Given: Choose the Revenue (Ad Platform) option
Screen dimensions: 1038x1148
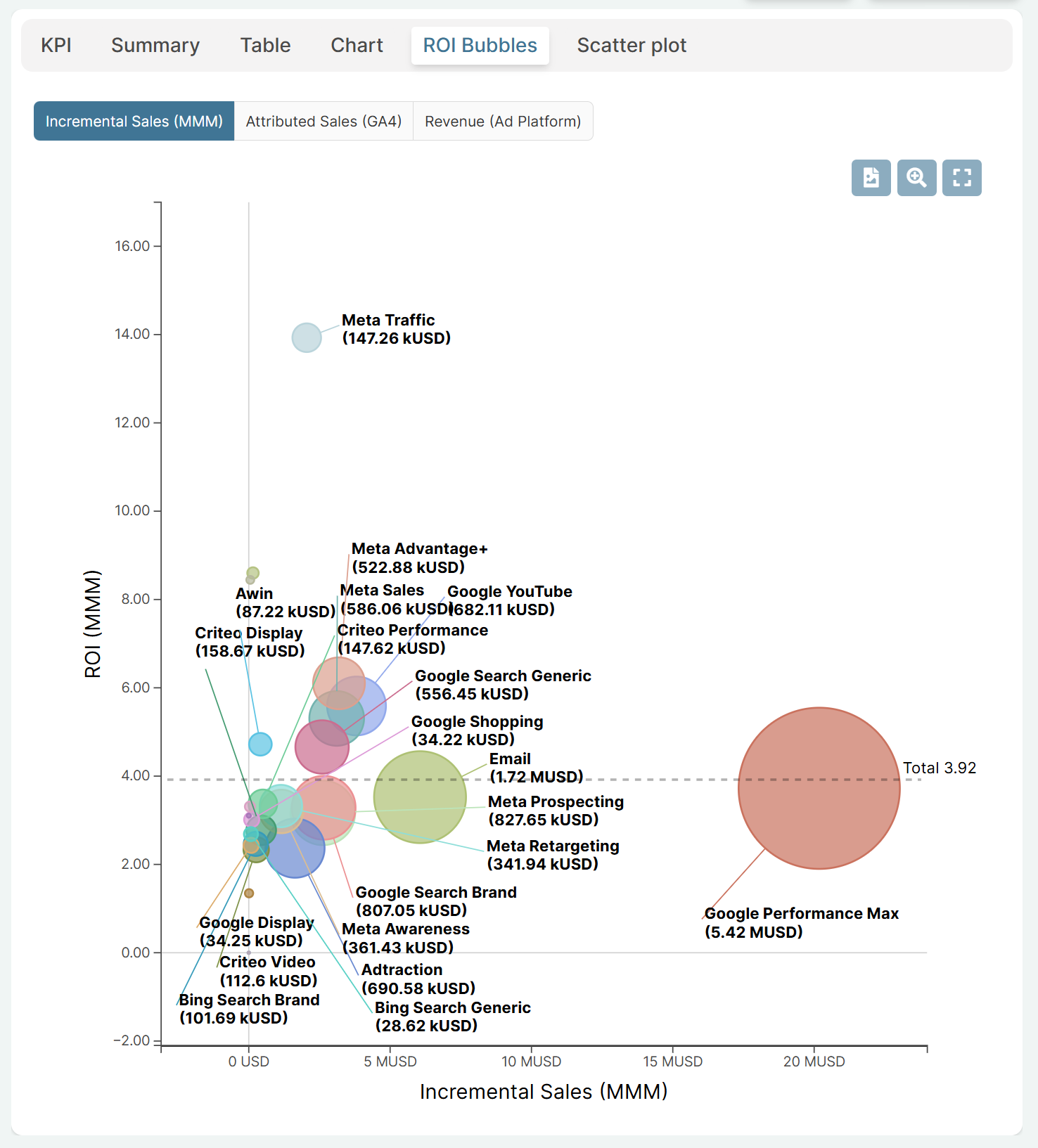Looking at the screenshot, I should tap(503, 122).
